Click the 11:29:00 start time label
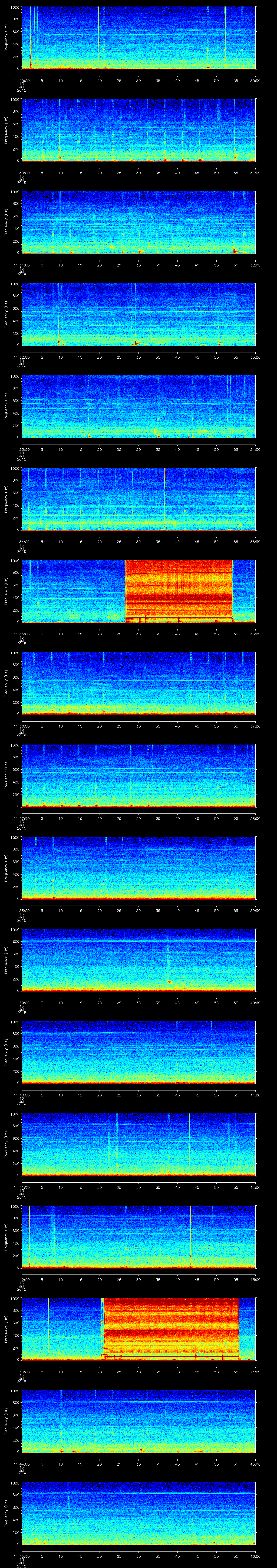The height and width of the screenshot is (1568, 277). [21, 80]
